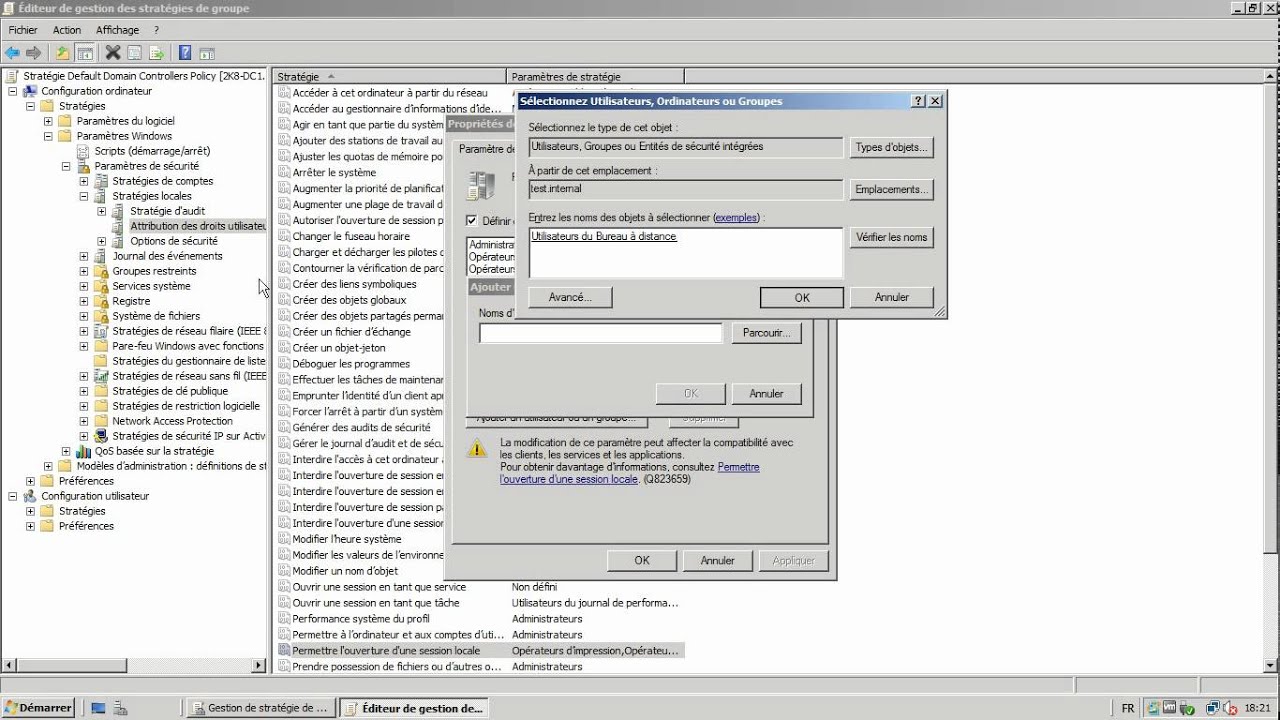This screenshot has width=1280, height=720.
Task: Select policy Permettre l'ouverture d'une session locale
Action: pyautogui.click(x=386, y=651)
